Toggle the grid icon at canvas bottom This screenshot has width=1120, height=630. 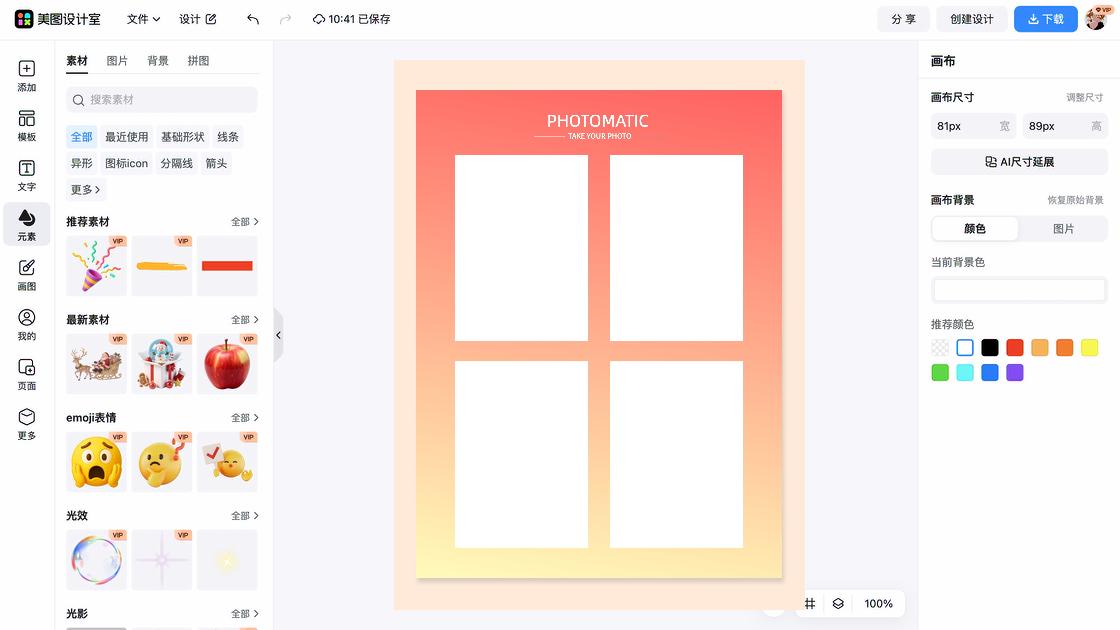pyautogui.click(x=810, y=604)
